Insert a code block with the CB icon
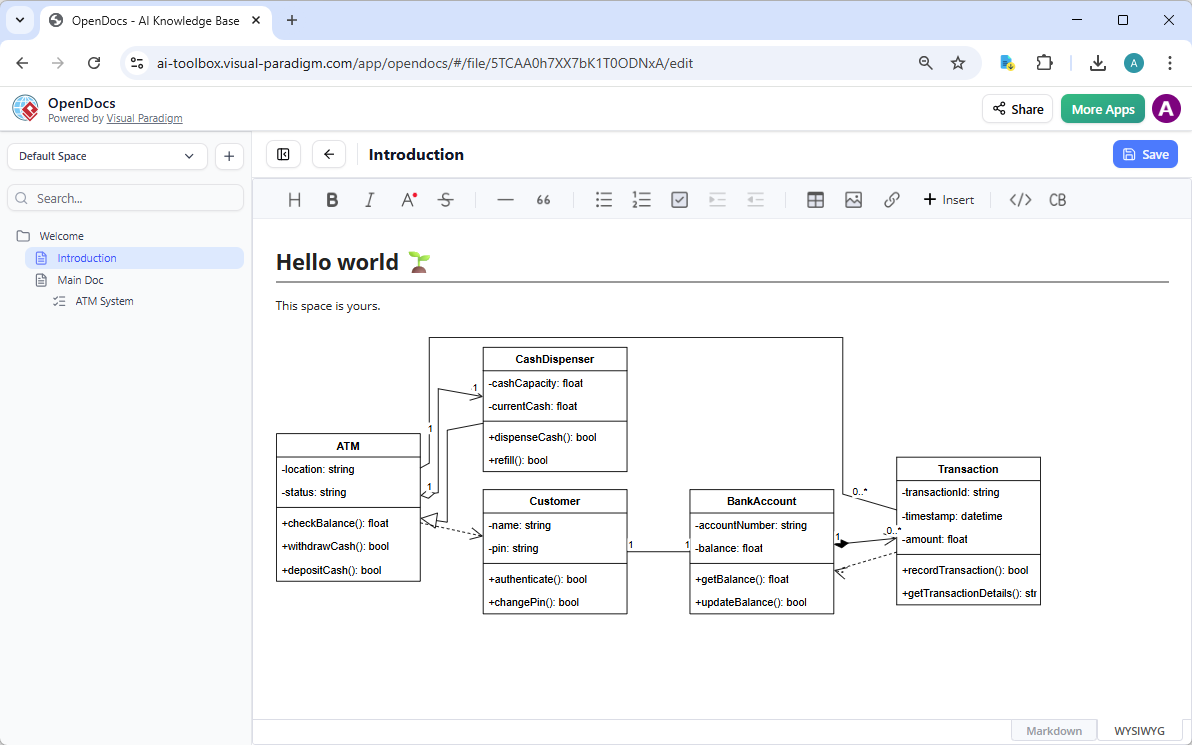Viewport: 1192px width, 745px height. [1057, 199]
